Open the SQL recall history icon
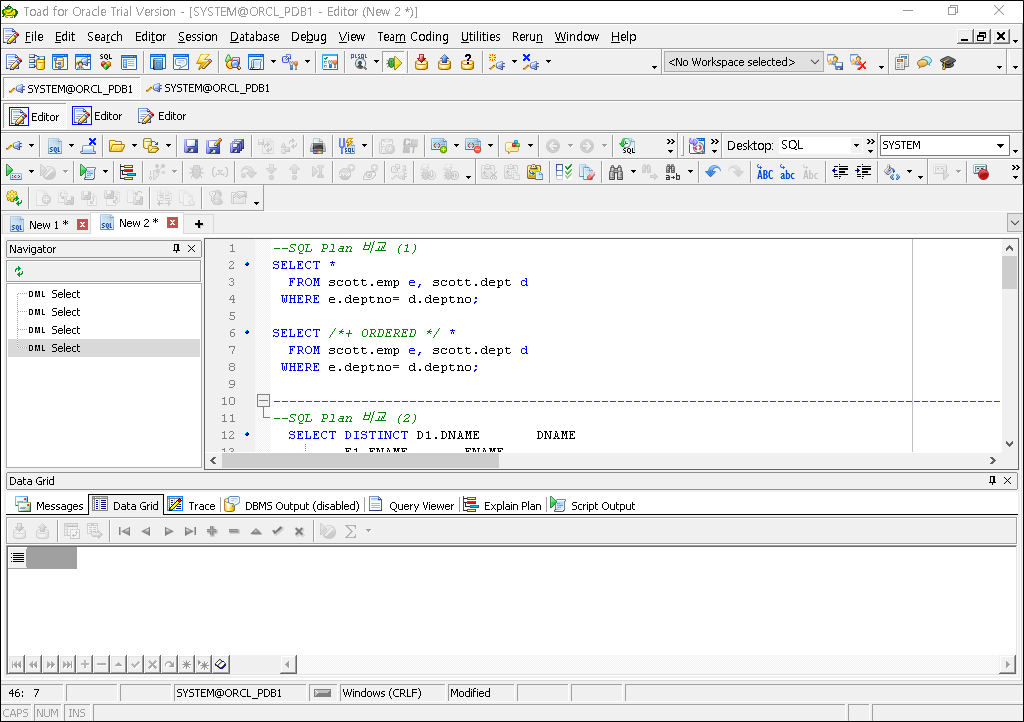 [x=627, y=146]
